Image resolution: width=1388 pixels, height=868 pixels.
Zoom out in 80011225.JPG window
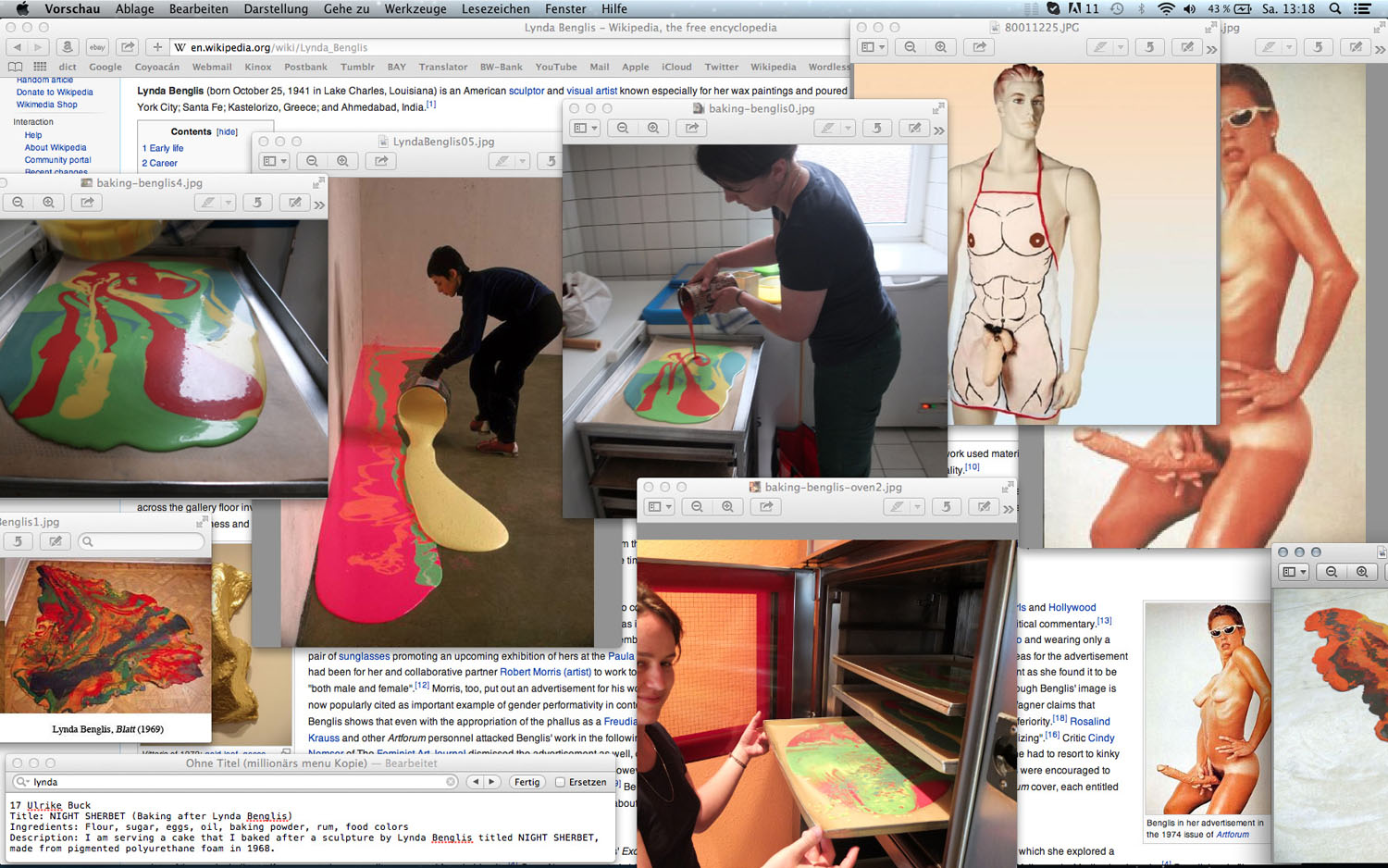tap(911, 47)
